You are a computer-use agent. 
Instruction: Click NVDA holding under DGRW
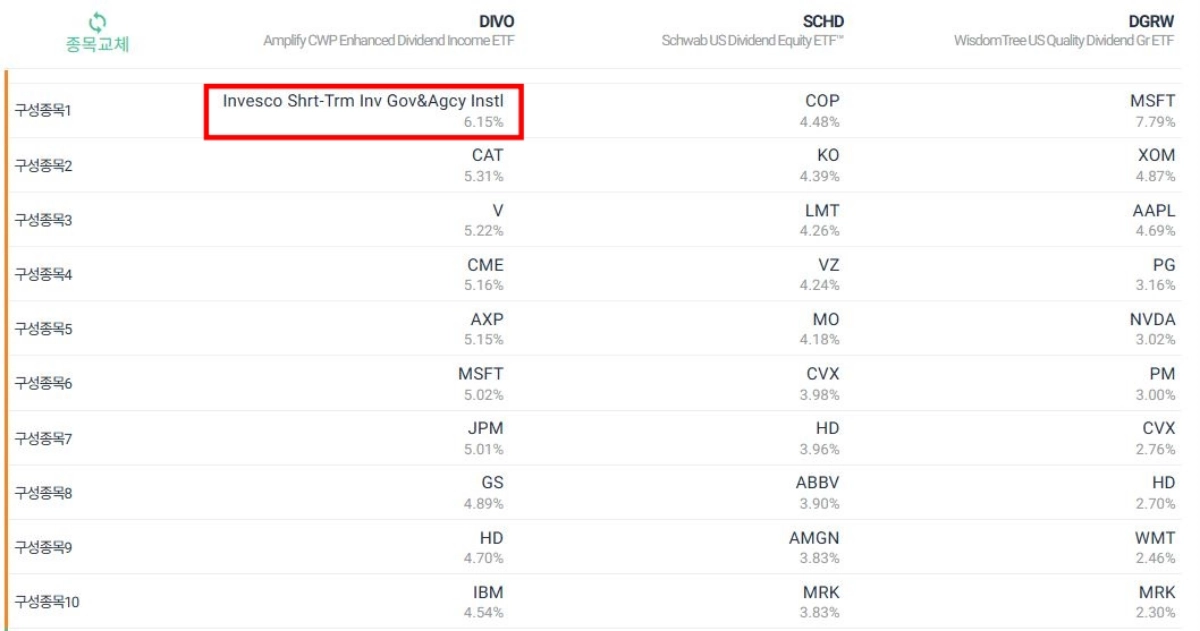(x=1153, y=320)
